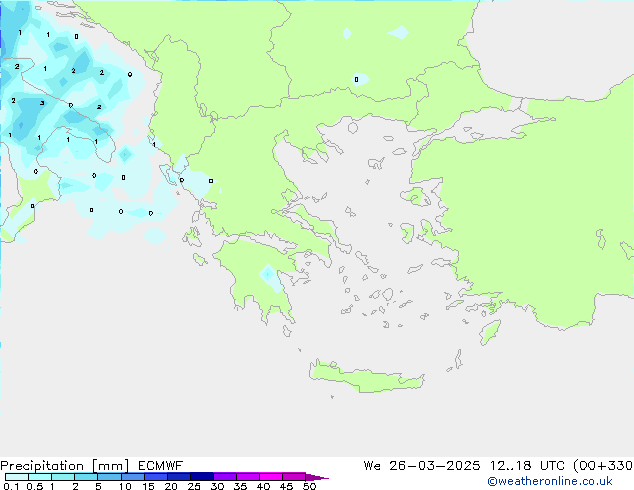Click the 45–50 mm legend color box
This screenshot has height=490, width=634.
coord(294,477)
